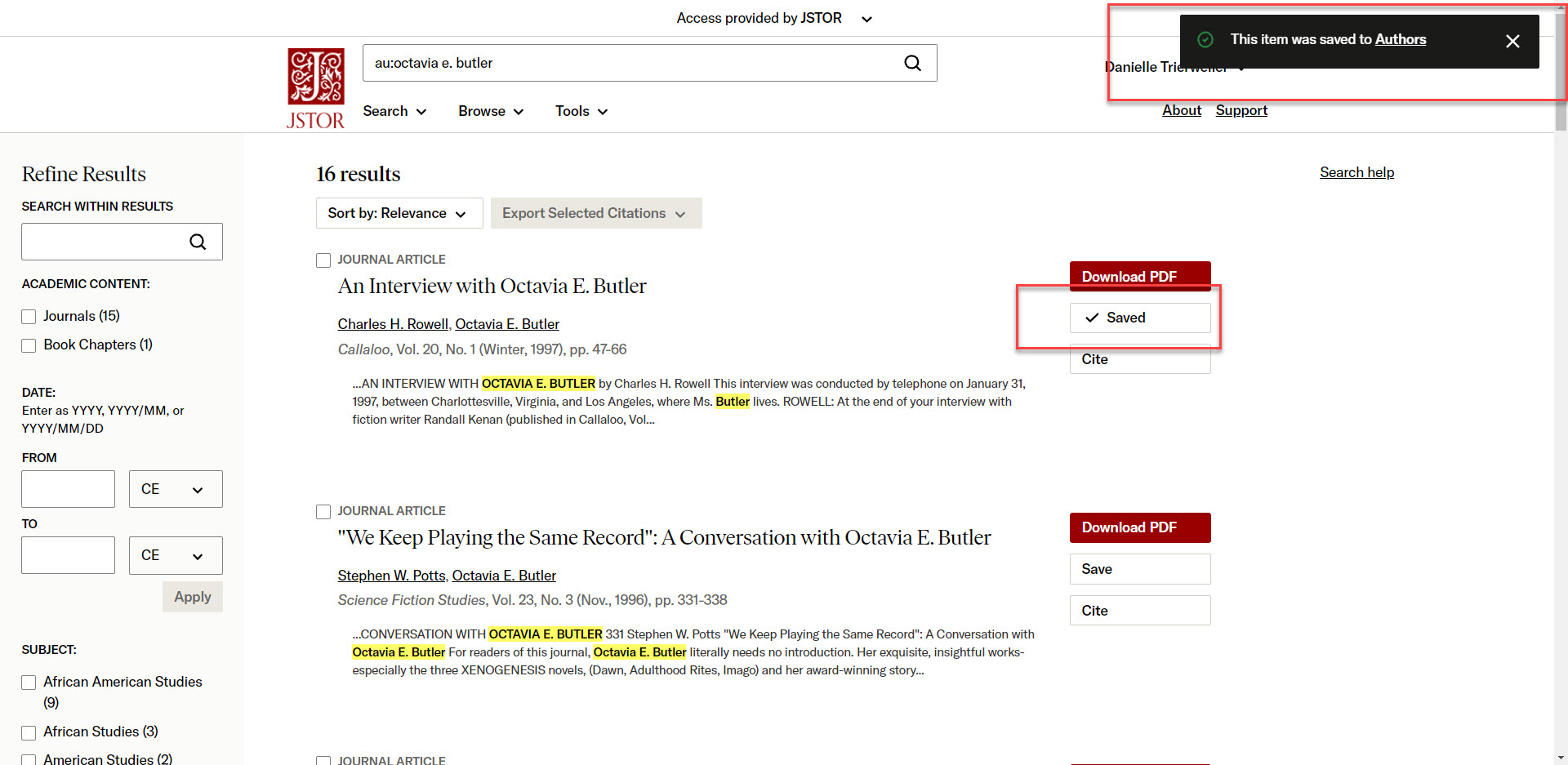Open Octavia E. Butler author link under second article
The height and width of the screenshot is (765, 1568).
[x=504, y=576]
